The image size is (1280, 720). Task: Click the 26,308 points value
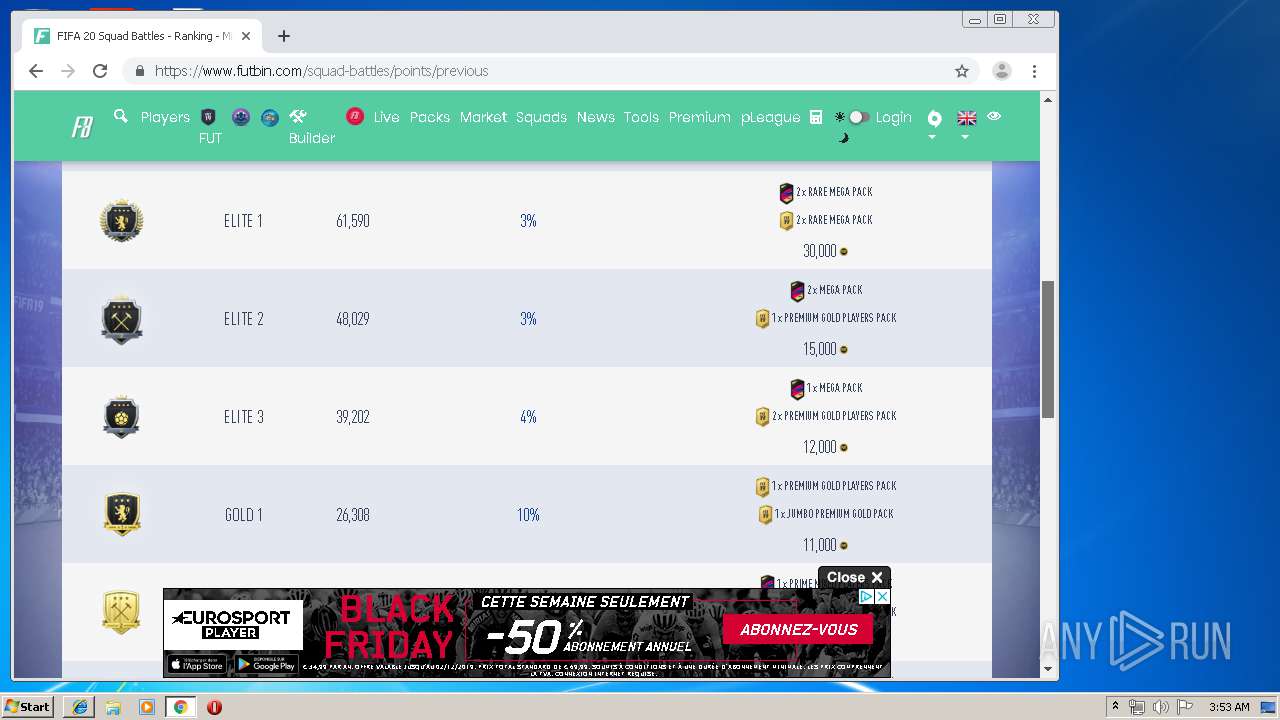click(x=353, y=515)
